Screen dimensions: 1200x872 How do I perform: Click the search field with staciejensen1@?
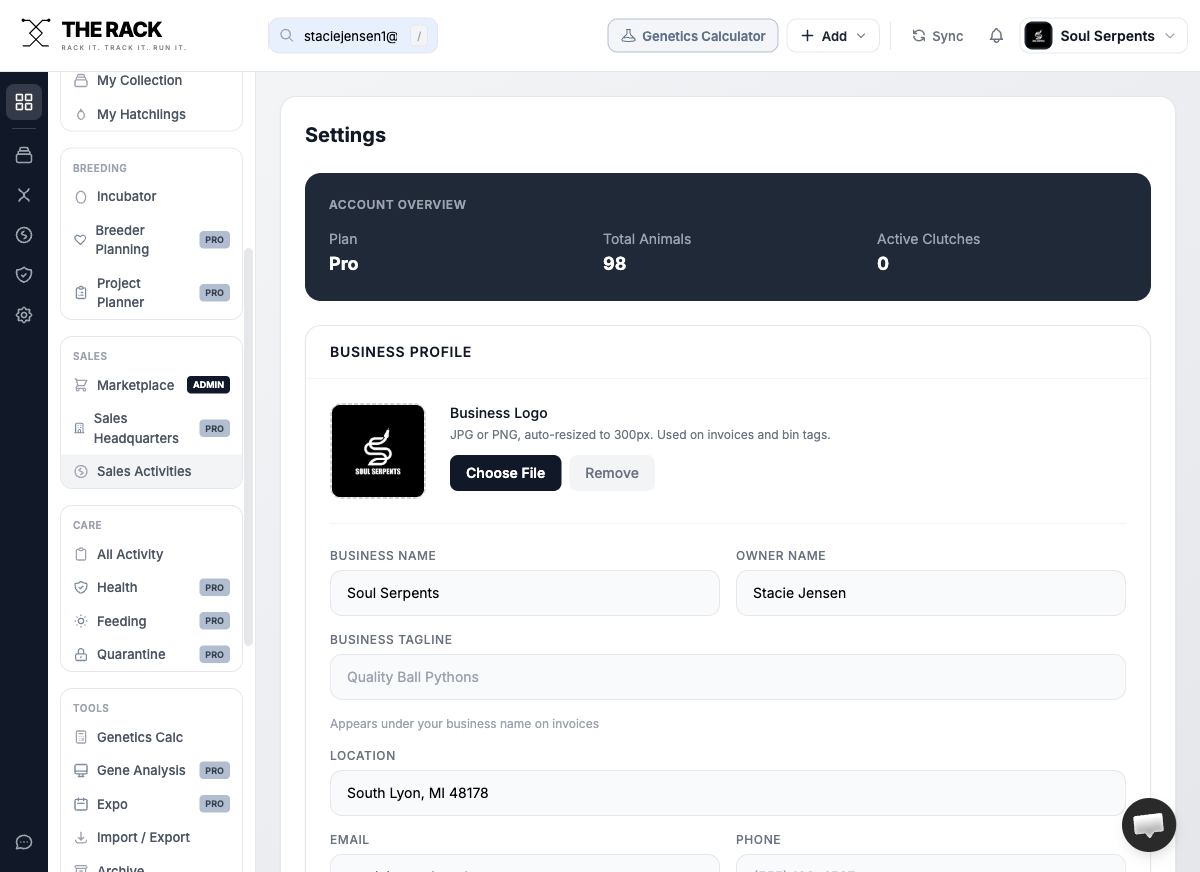tap(352, 36)
